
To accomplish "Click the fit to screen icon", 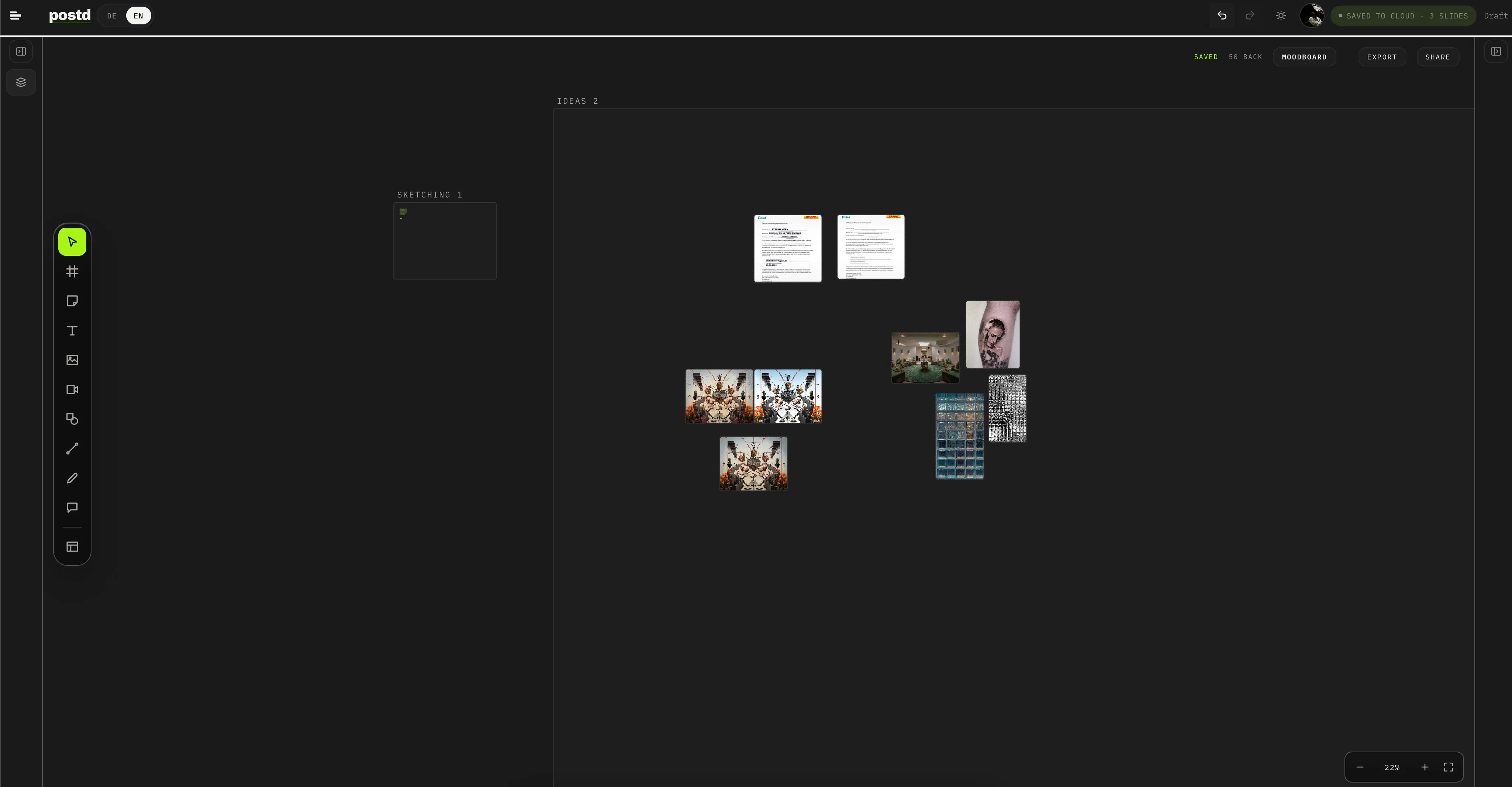I will (1449, 767).
